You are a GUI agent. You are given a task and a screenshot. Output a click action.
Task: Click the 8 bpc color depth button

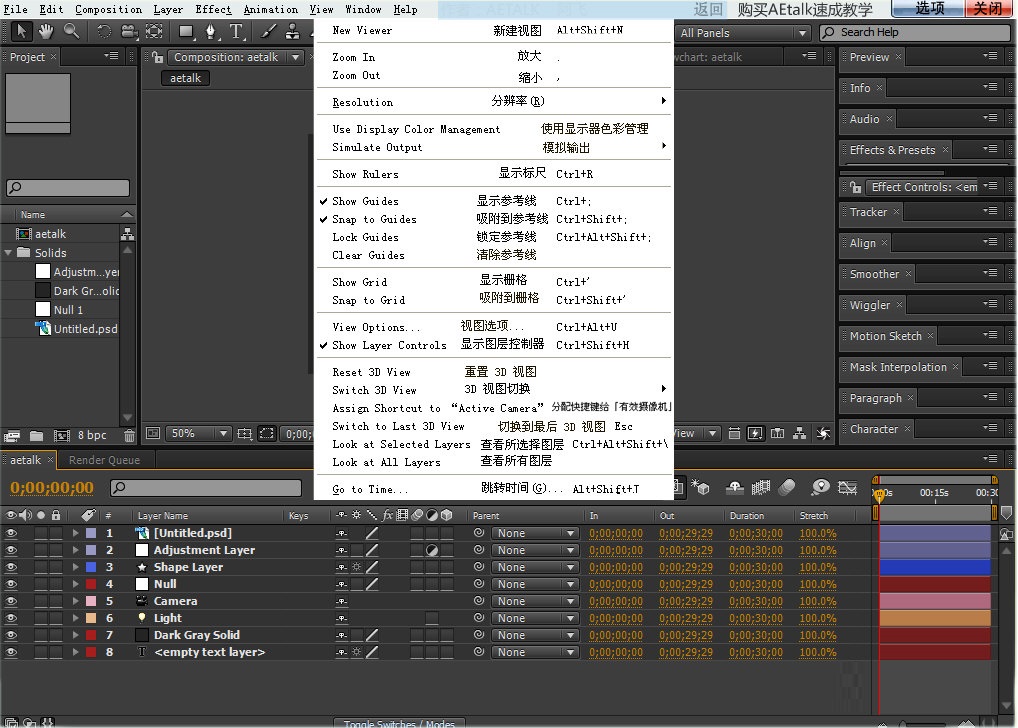click(x=92, y=436)
